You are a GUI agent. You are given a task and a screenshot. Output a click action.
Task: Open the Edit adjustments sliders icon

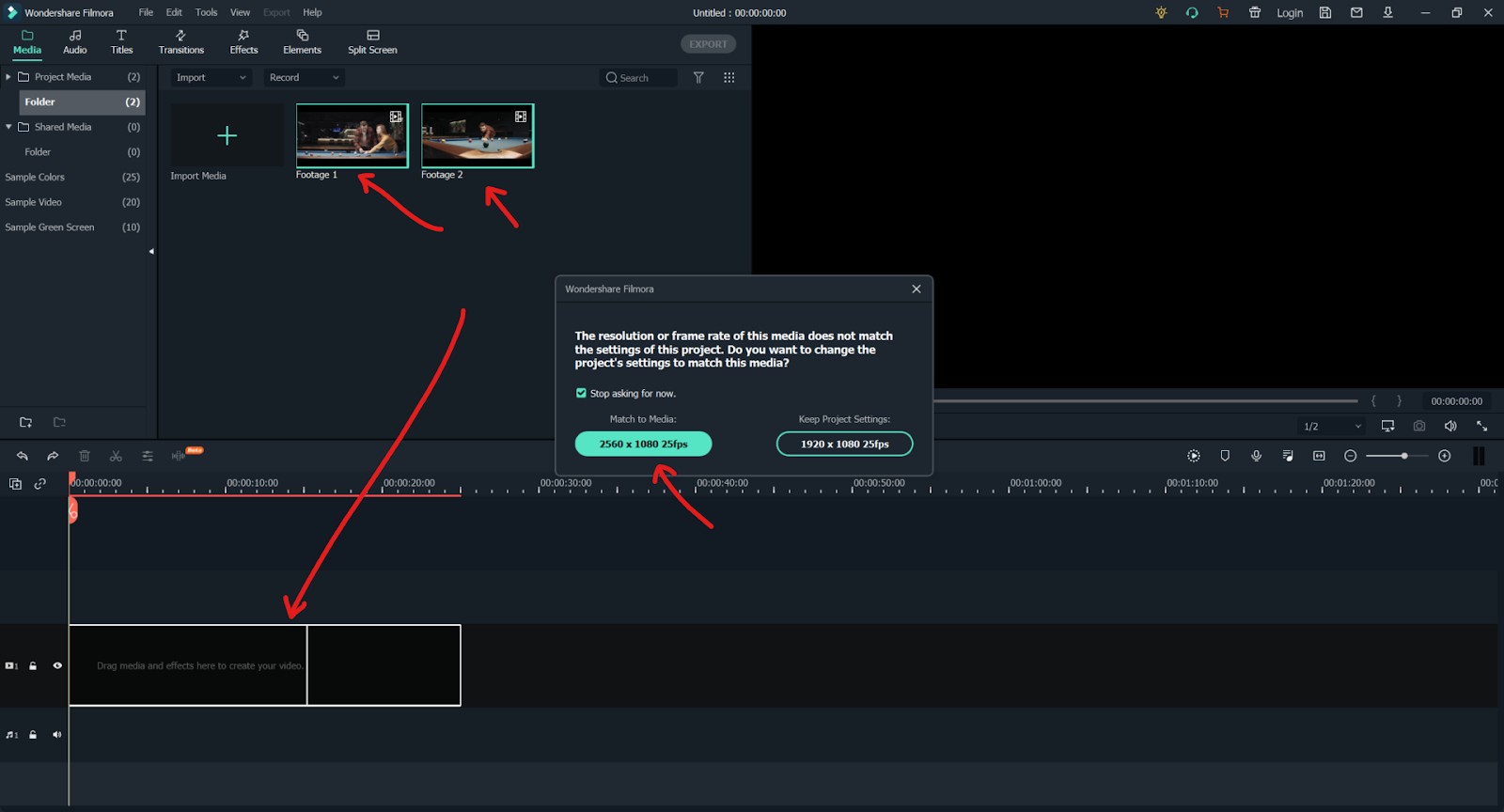[x=148, y=456]
